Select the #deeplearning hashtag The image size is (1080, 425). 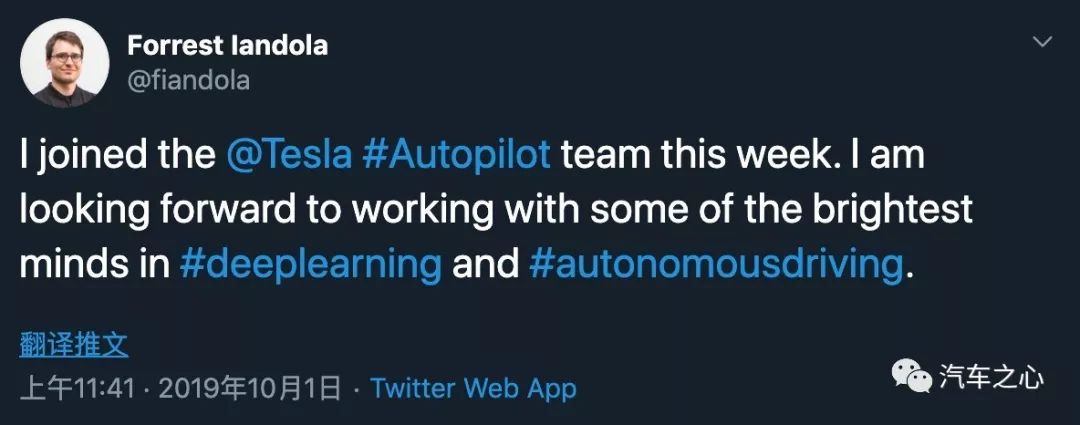(x=311, y=264)
